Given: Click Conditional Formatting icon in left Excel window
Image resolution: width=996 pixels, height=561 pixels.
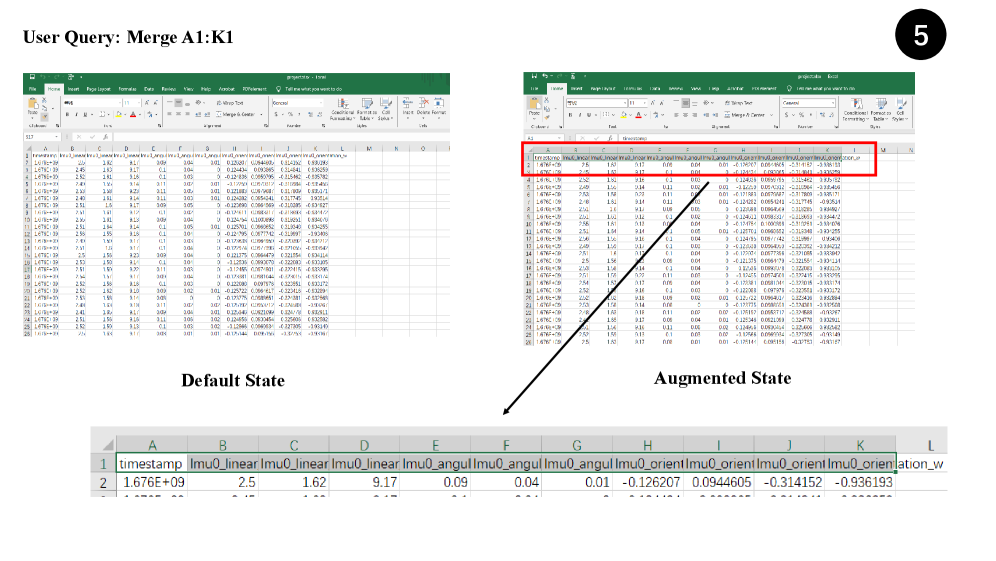Looking at the screenshot, I should 343,106.
